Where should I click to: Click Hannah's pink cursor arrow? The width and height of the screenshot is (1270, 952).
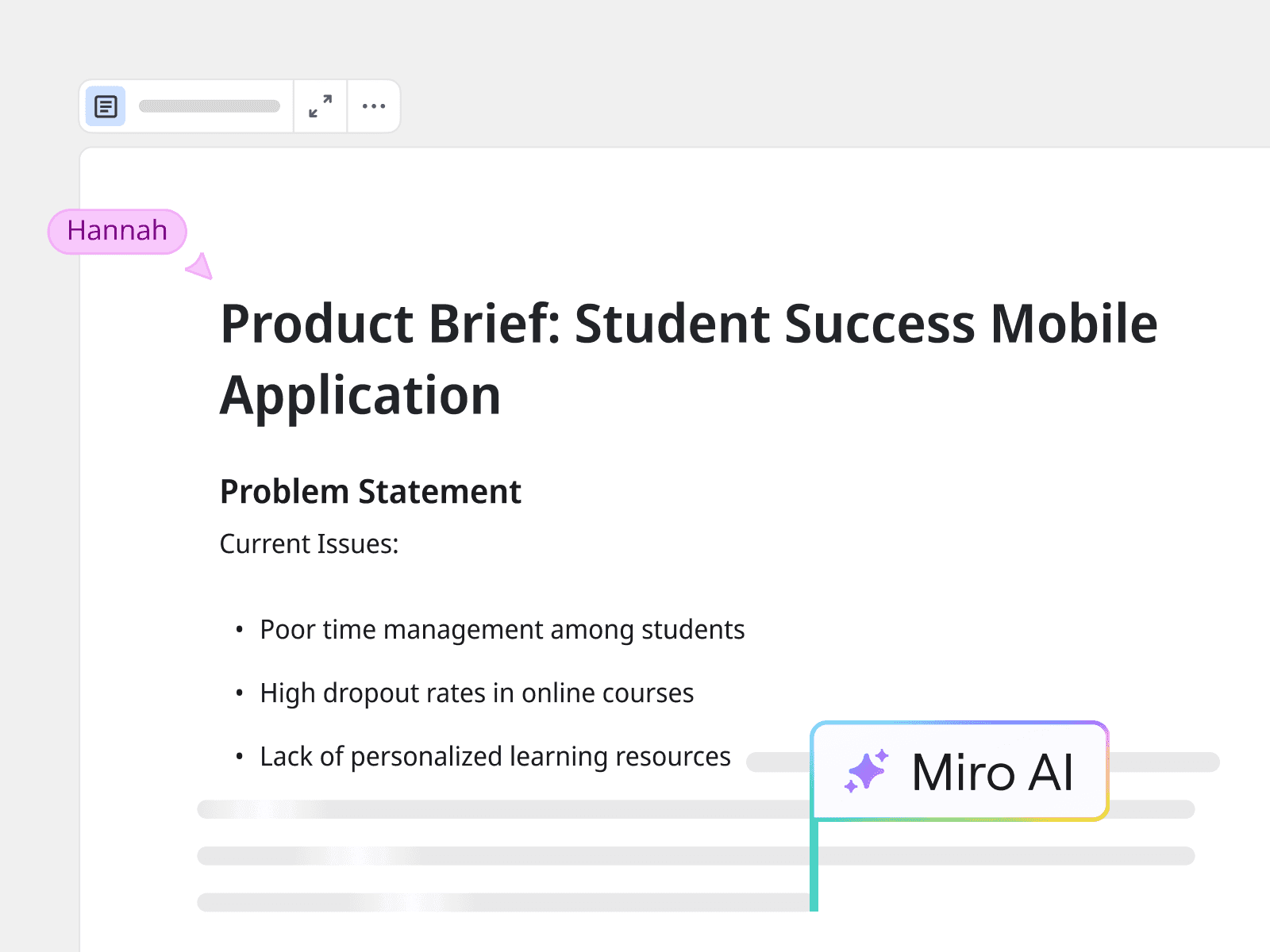point(201,267)
